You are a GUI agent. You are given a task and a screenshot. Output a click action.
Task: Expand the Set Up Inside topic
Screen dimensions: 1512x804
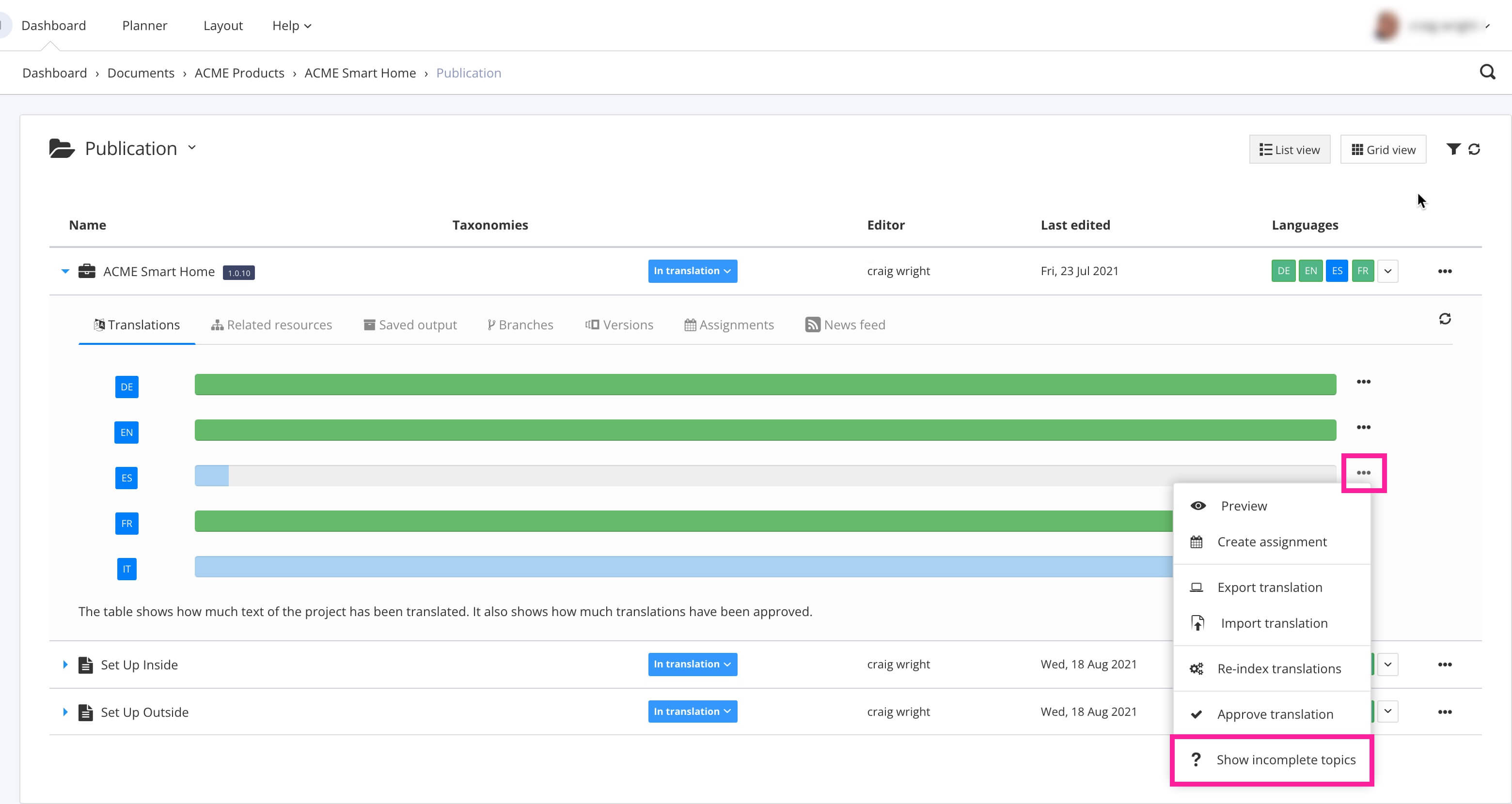(x=65, y=665)
